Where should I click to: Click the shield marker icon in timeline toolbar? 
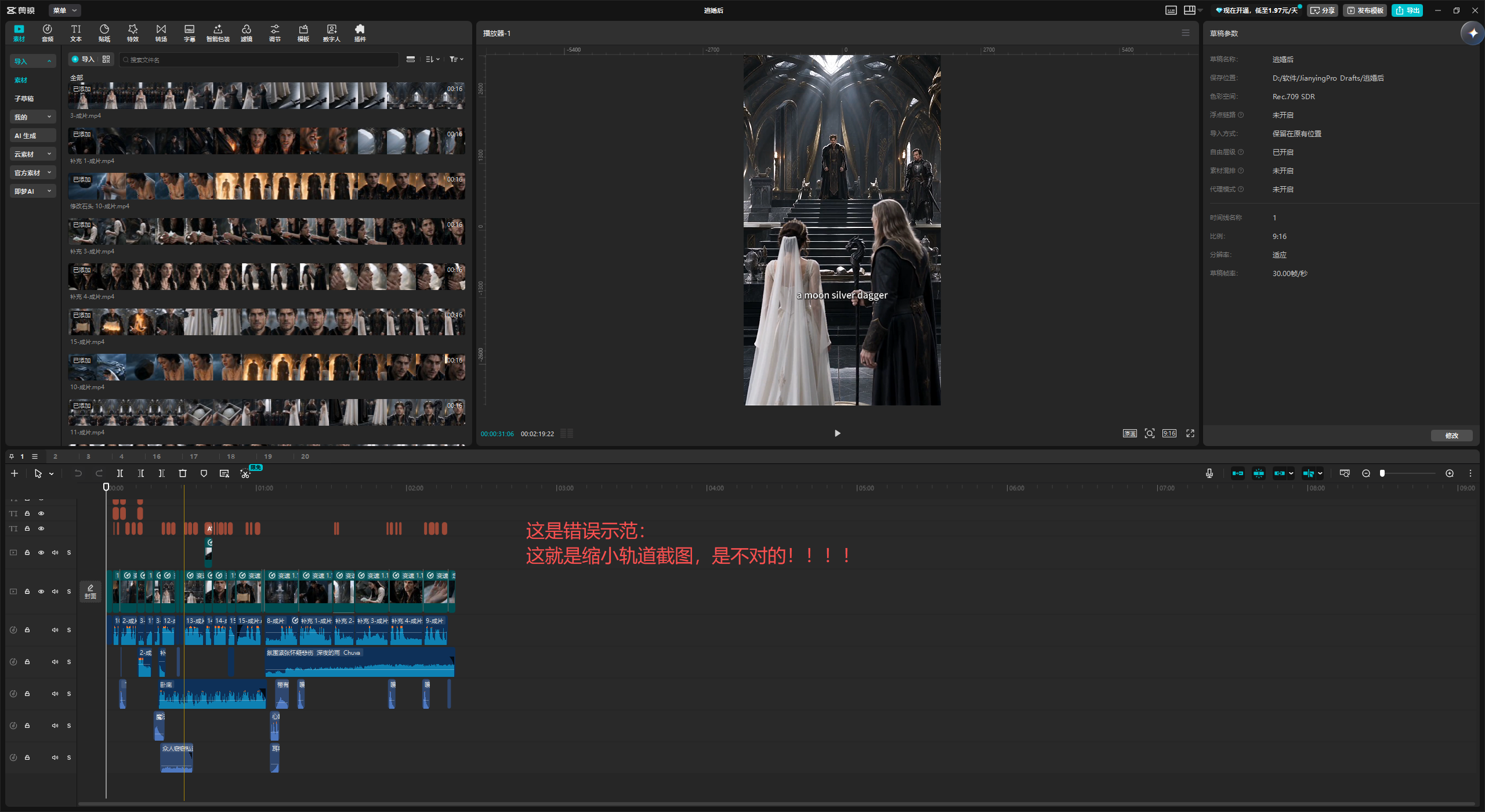click(x=204, y=474)
